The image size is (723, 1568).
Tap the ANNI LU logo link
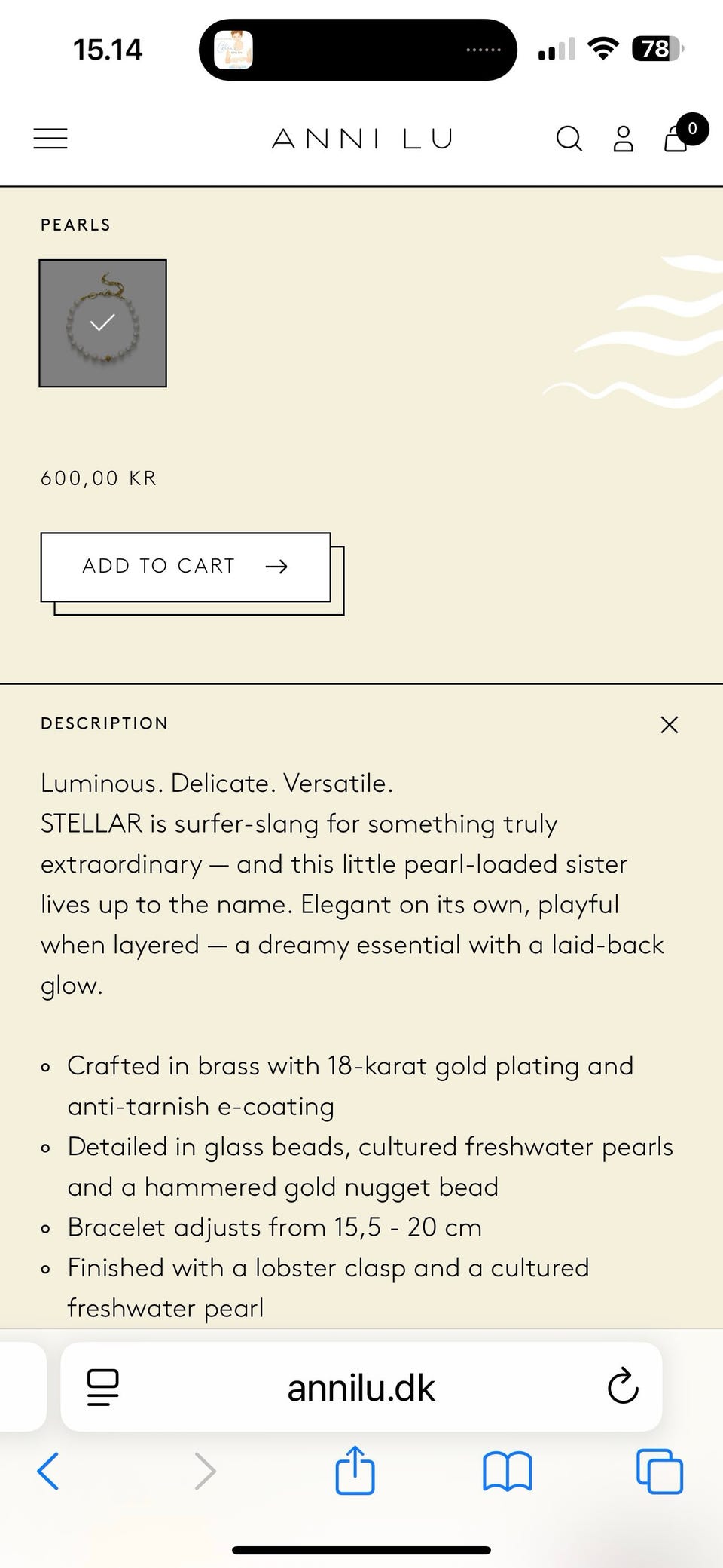(361, 139)
